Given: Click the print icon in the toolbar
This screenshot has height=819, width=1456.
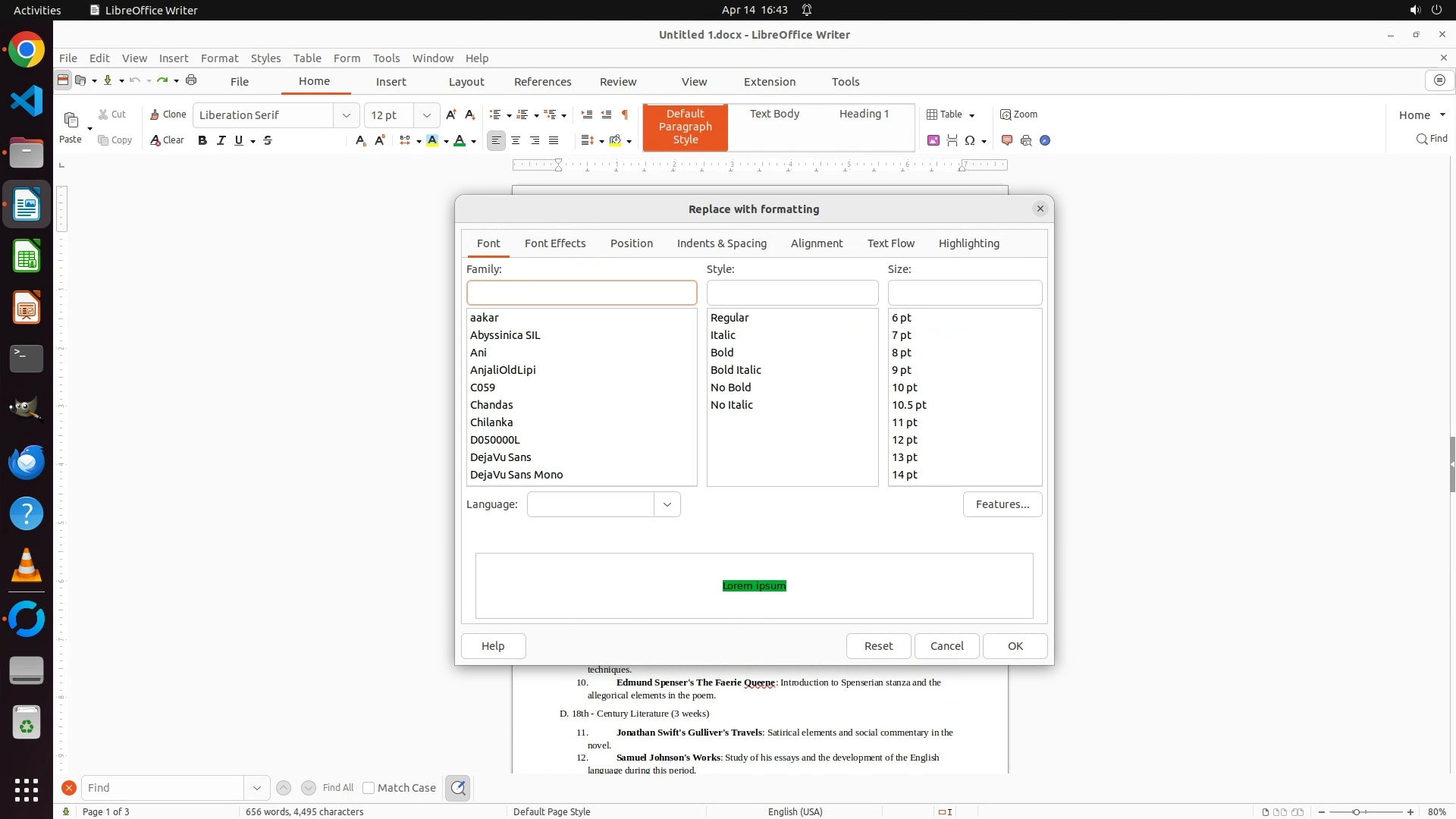Looking at the screenshot, I should pos(191,80).
